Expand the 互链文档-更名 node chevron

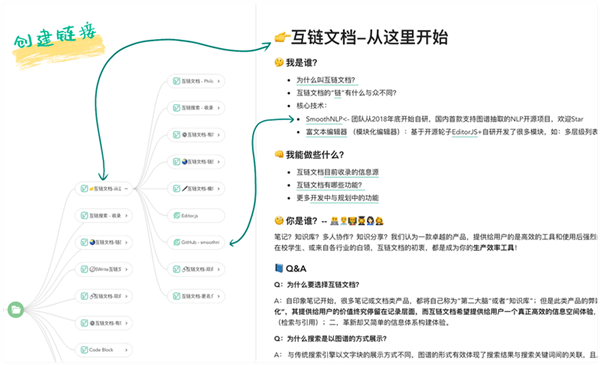coord(218,296)
